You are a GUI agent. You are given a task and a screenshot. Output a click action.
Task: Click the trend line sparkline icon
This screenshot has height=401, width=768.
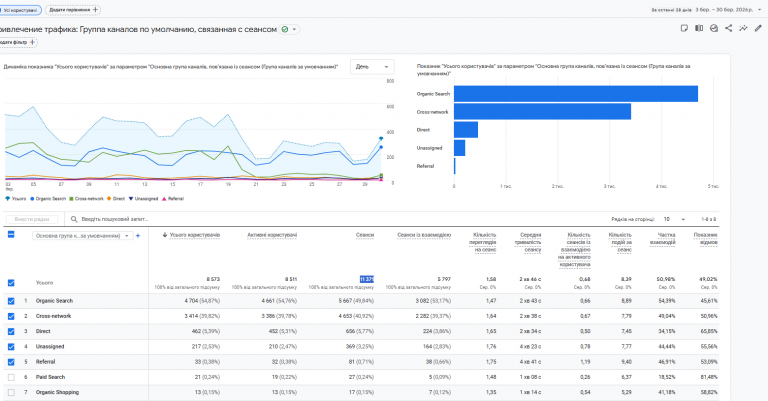pyautogui.click(x=743, y=28)
